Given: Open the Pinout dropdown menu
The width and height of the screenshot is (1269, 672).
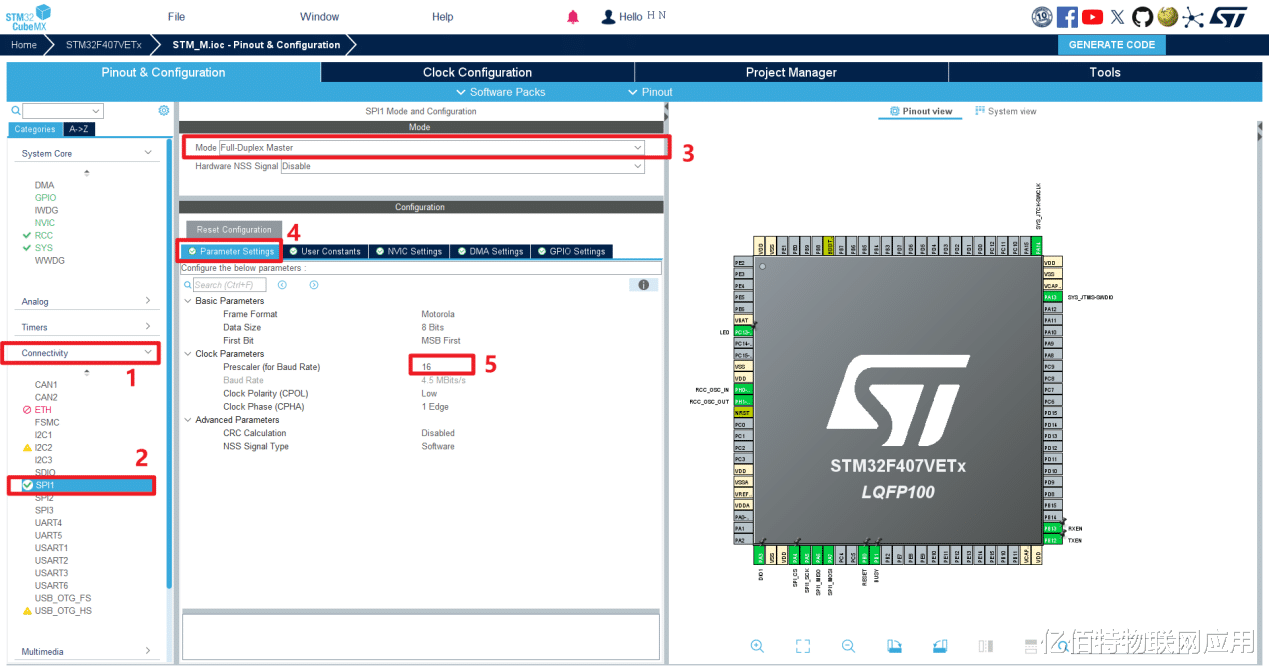Looking at the screenshot, I should [x=650, y=92].
